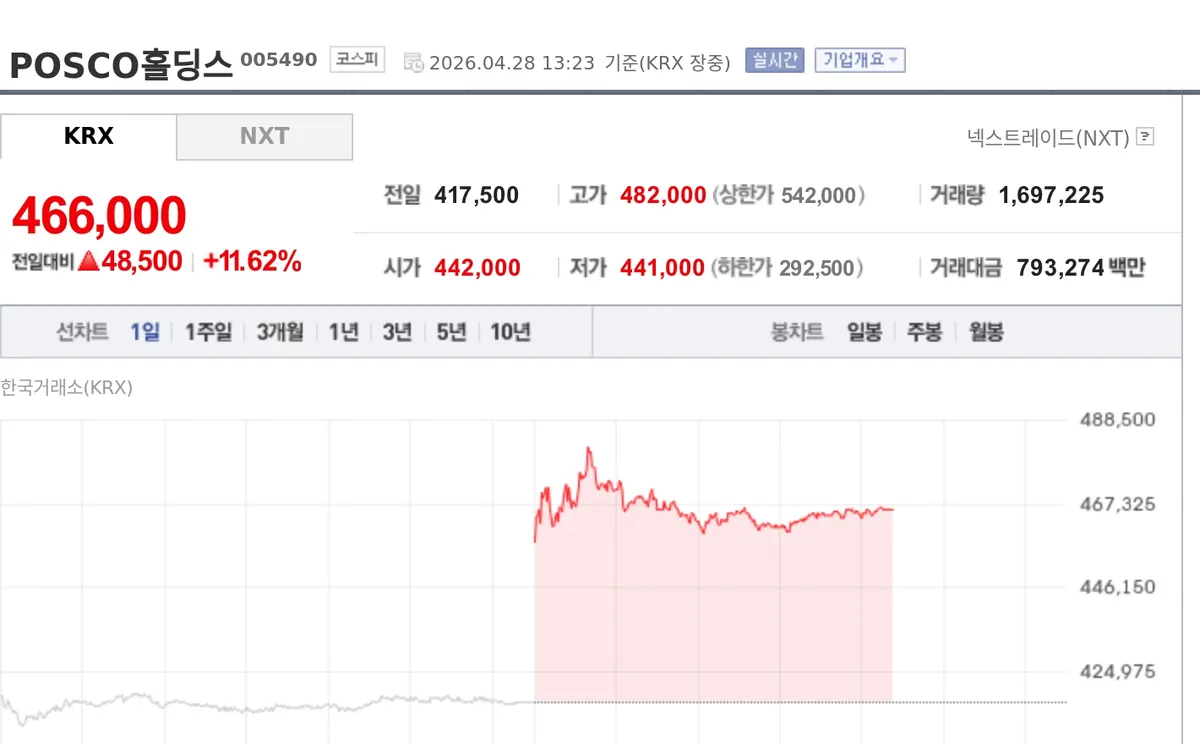Toggle the 실시간 real-time button
This screenshot has height=744, width=1200.
(775, 60)
